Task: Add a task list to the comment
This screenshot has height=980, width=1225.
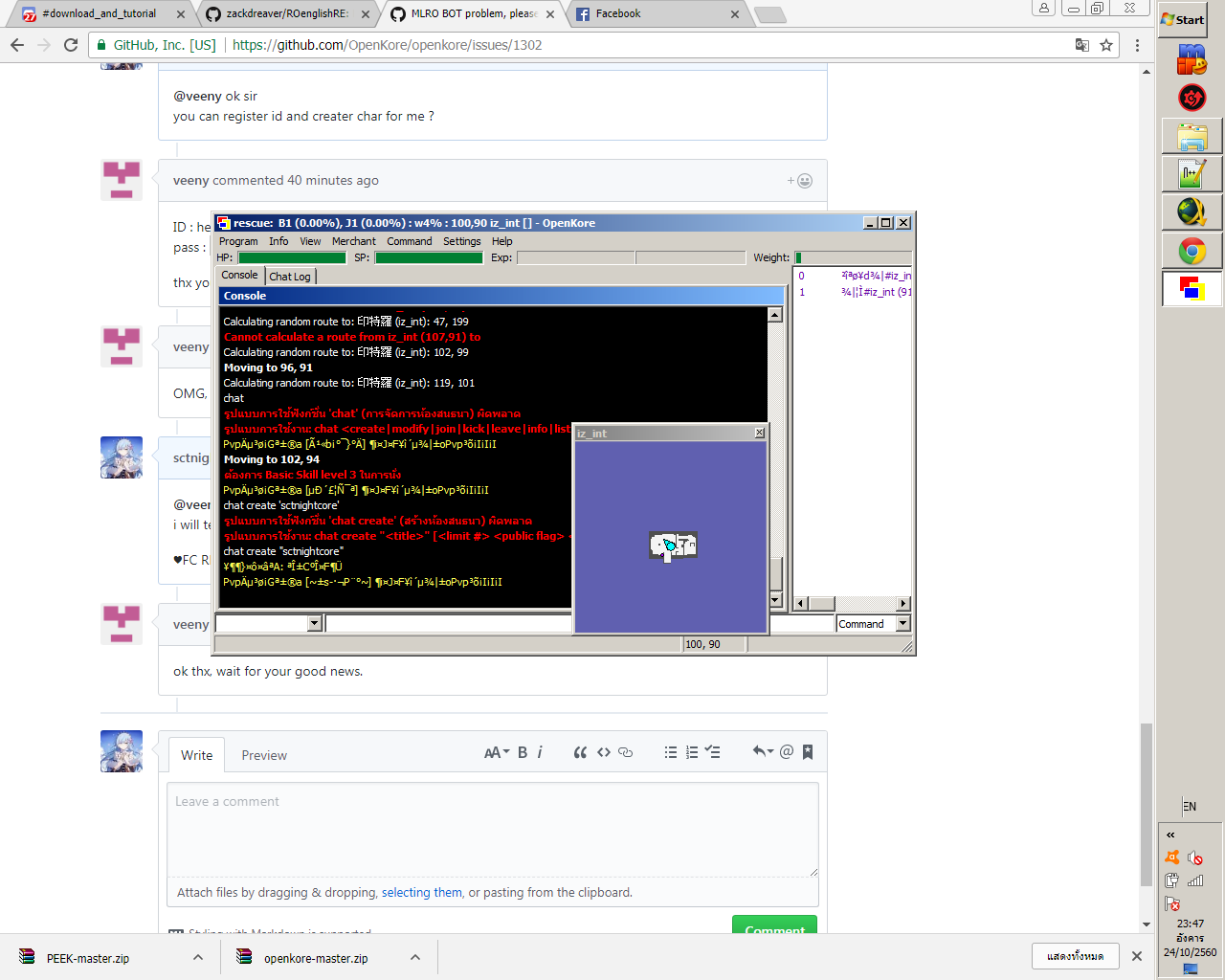Action: (712, 752)
